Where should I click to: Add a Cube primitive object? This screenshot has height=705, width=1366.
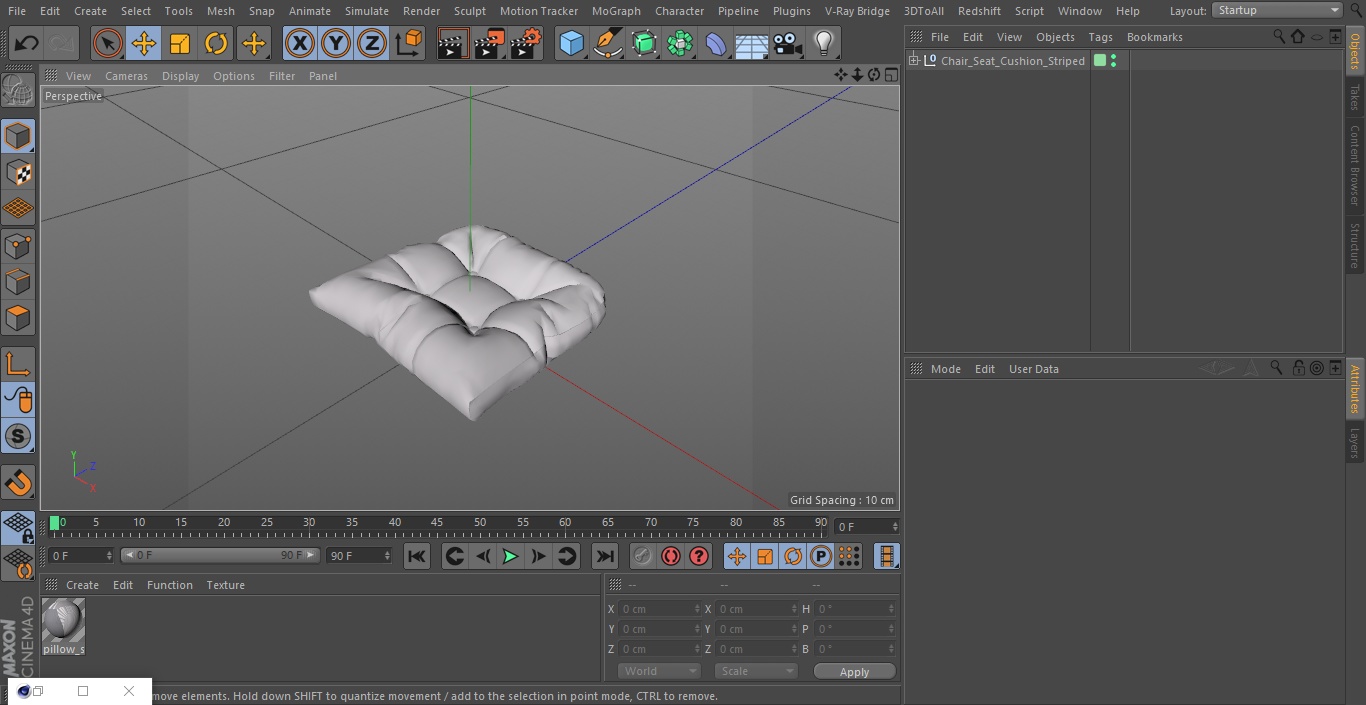click(x=571, y=43)
